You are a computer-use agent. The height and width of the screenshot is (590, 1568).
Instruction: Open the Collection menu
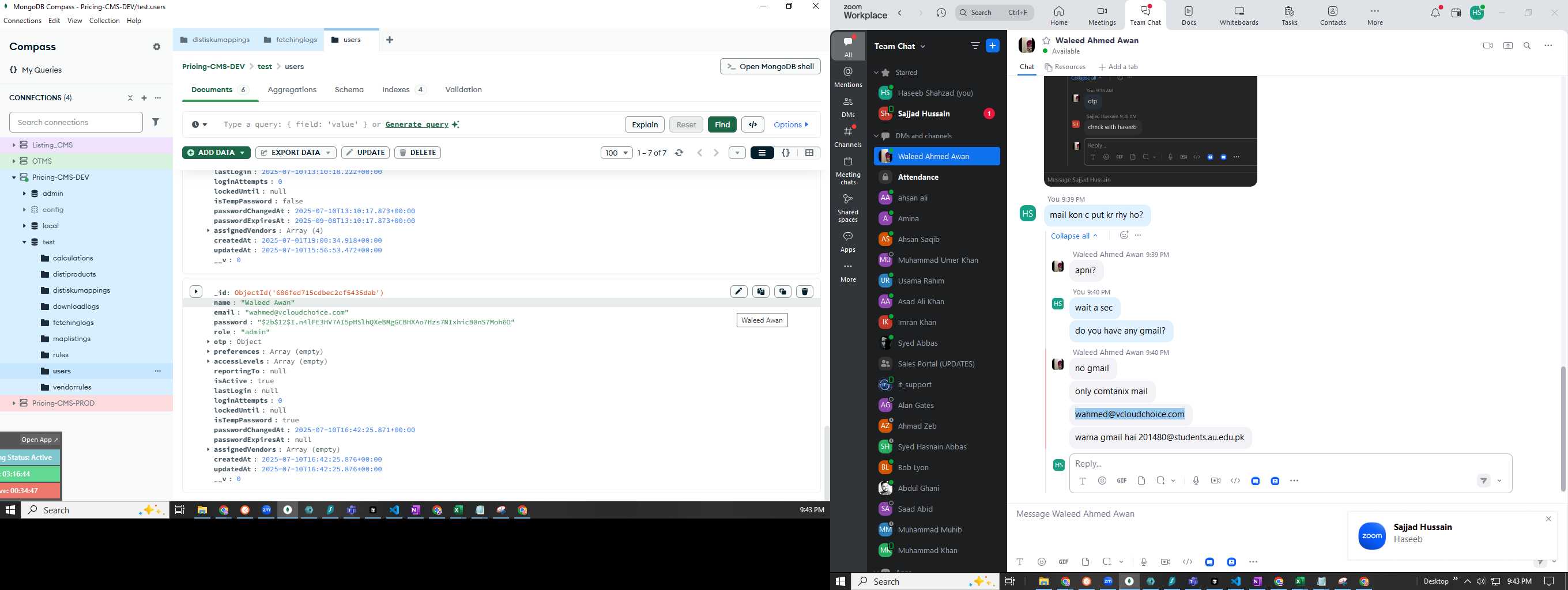104,21
